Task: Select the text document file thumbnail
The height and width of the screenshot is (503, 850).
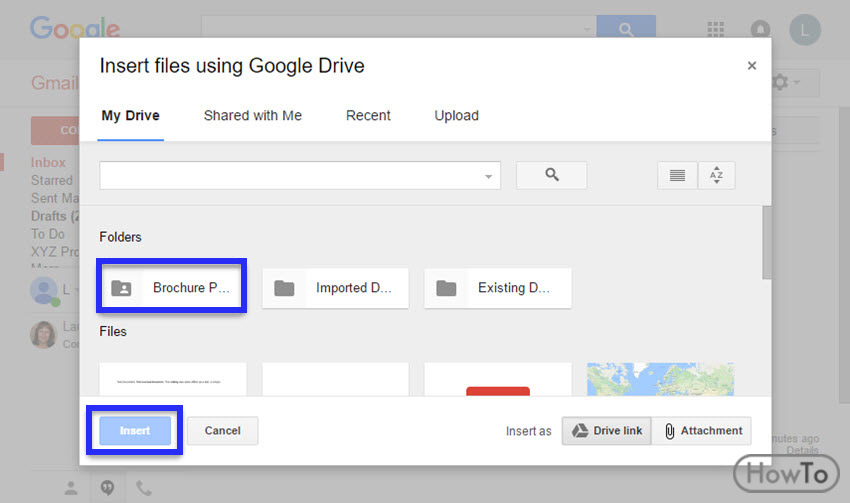Action: tap(173, 379)
